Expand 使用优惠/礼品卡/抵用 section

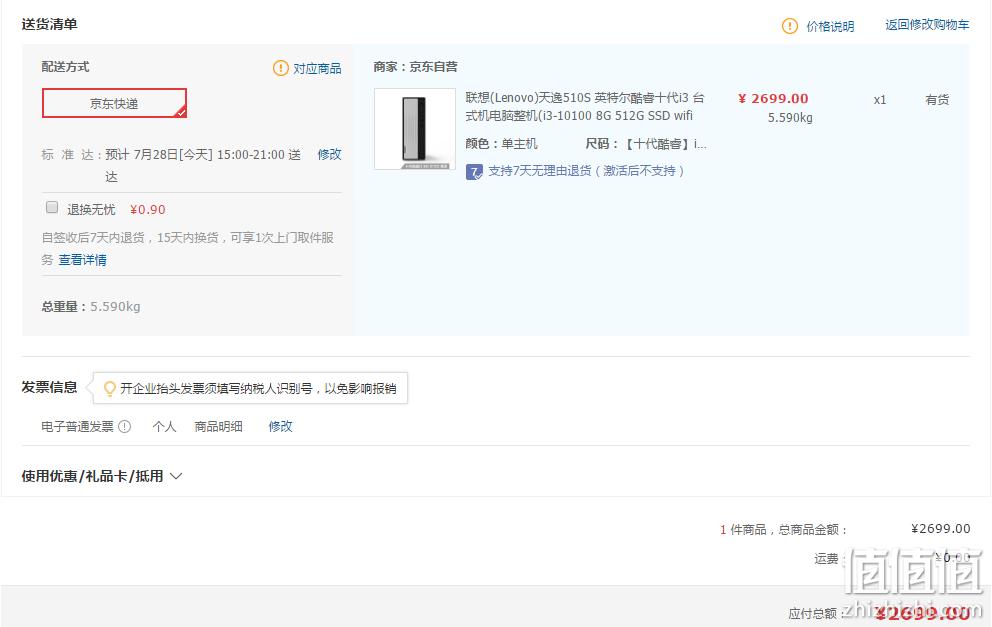pos(102,476)
